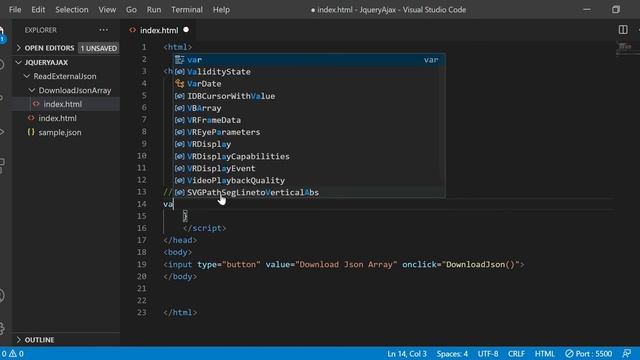Screen dimensions: 640x360
Task: Open Explorer more actions ellipsis
Action: pyautogui.click(x=104, y=30)
